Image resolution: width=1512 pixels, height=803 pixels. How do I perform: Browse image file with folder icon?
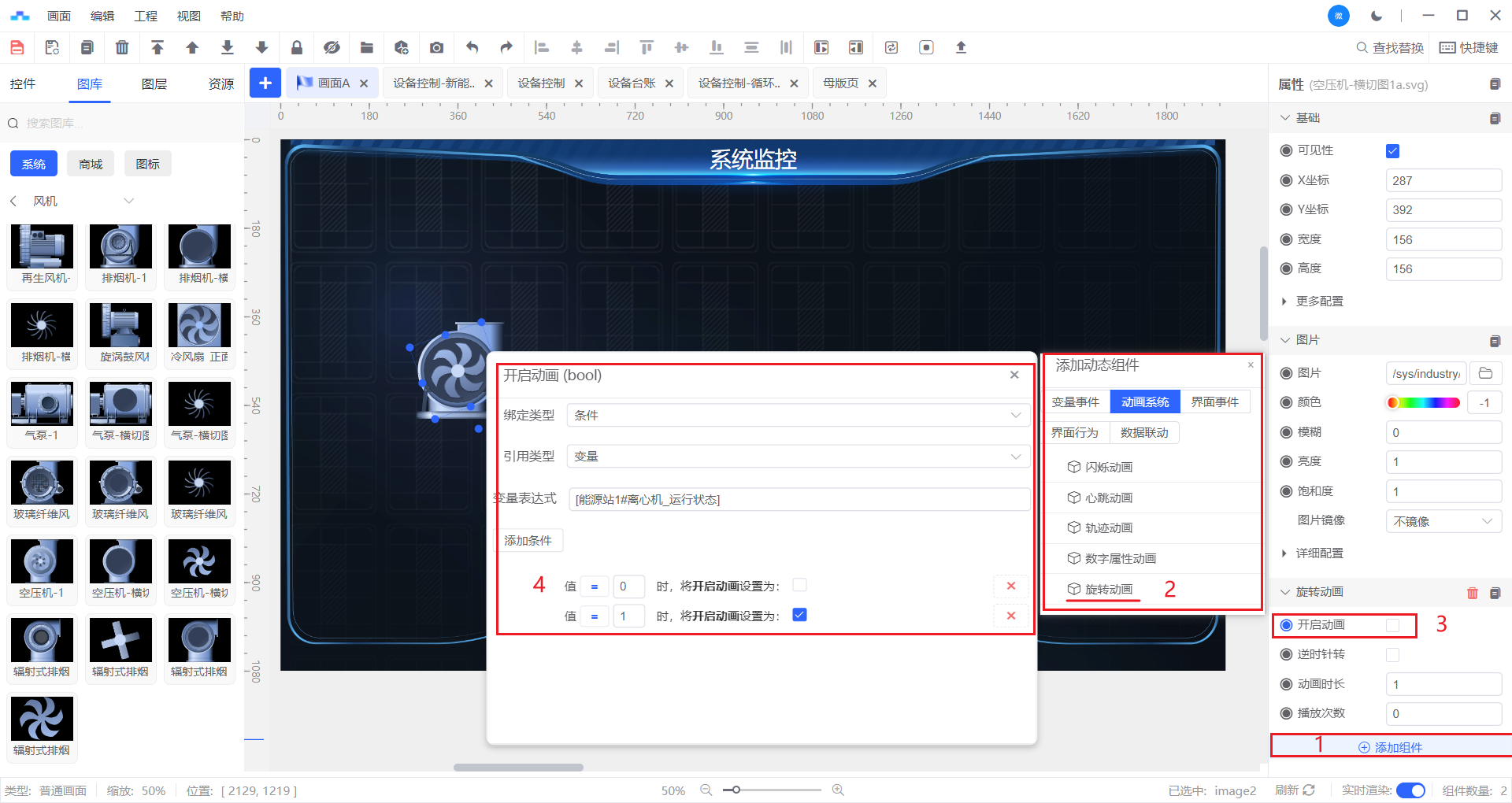pyautogui.click(x=1485, y=373)
